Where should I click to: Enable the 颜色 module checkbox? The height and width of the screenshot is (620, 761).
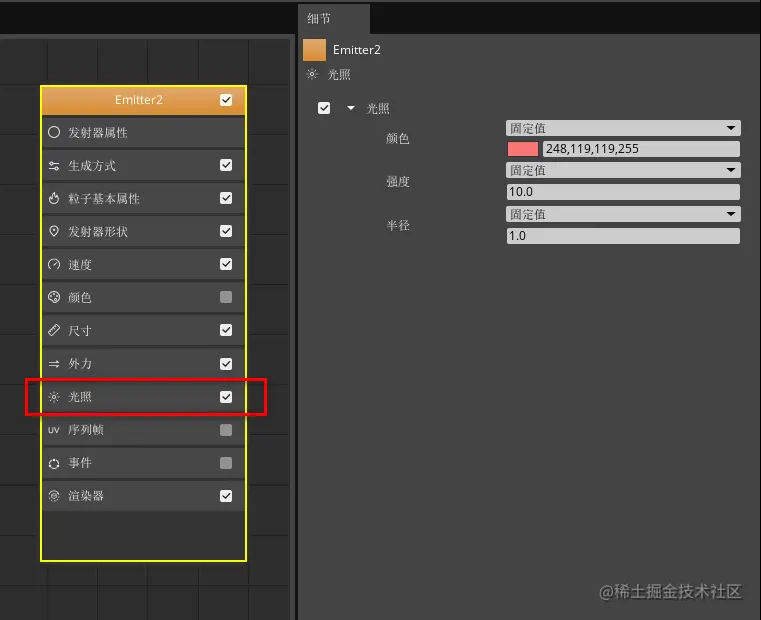coord(226,297)
